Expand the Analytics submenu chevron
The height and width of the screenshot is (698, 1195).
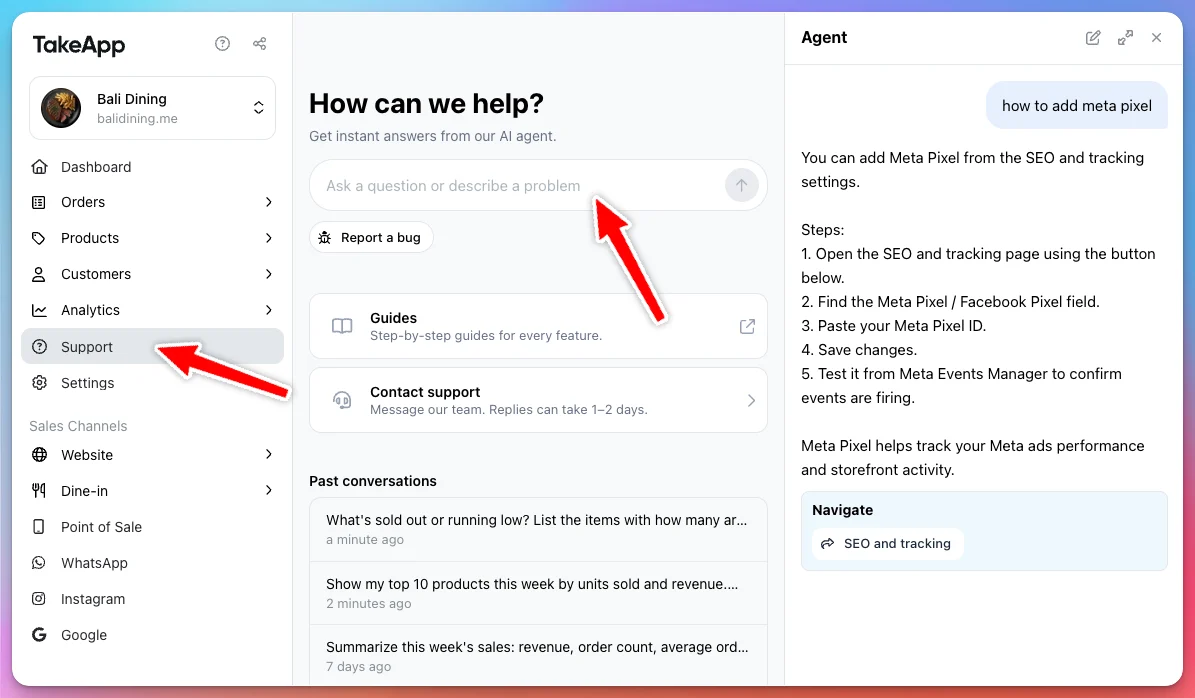[x=268, y=310]
